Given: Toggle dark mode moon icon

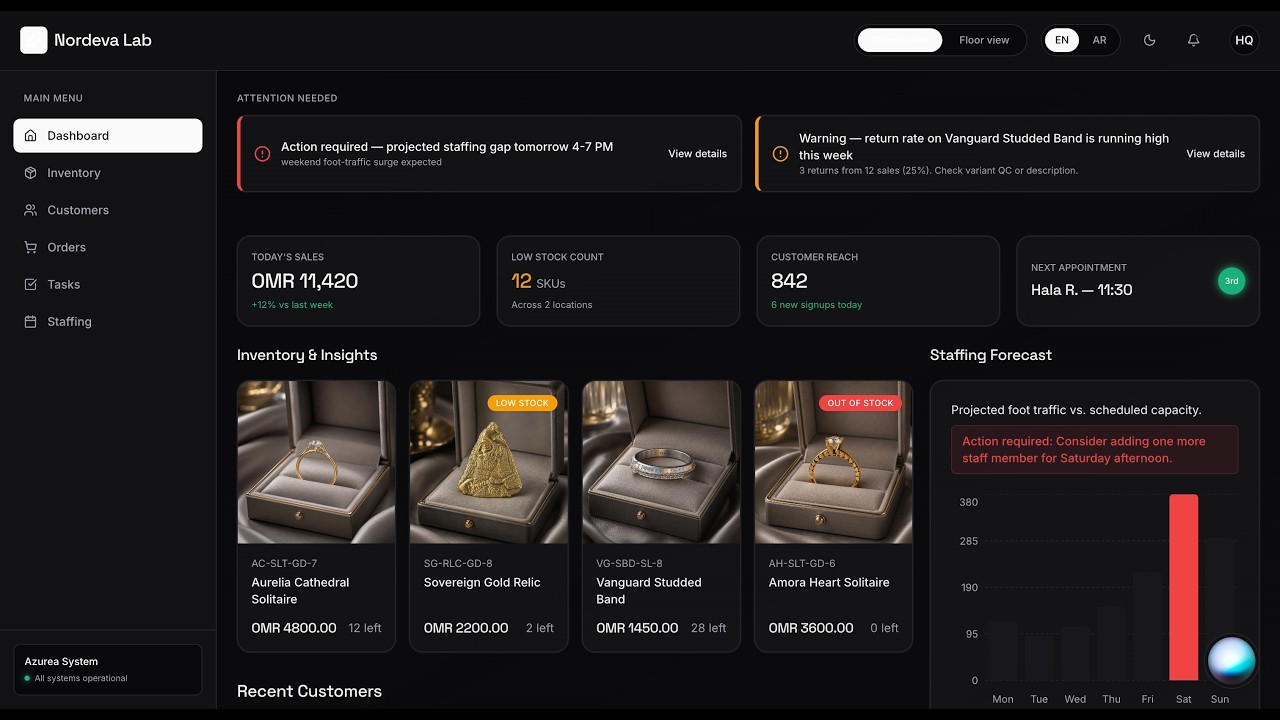Looking at the screenshot, I should pyautogui.click(x=1149, y=40).
